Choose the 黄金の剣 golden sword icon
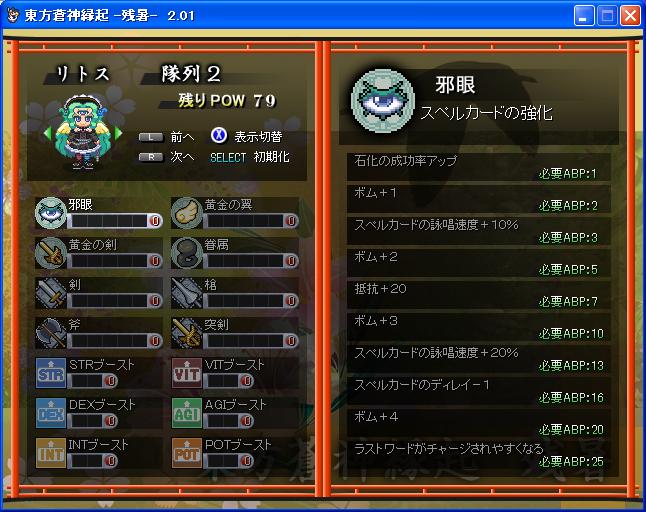 51,252
